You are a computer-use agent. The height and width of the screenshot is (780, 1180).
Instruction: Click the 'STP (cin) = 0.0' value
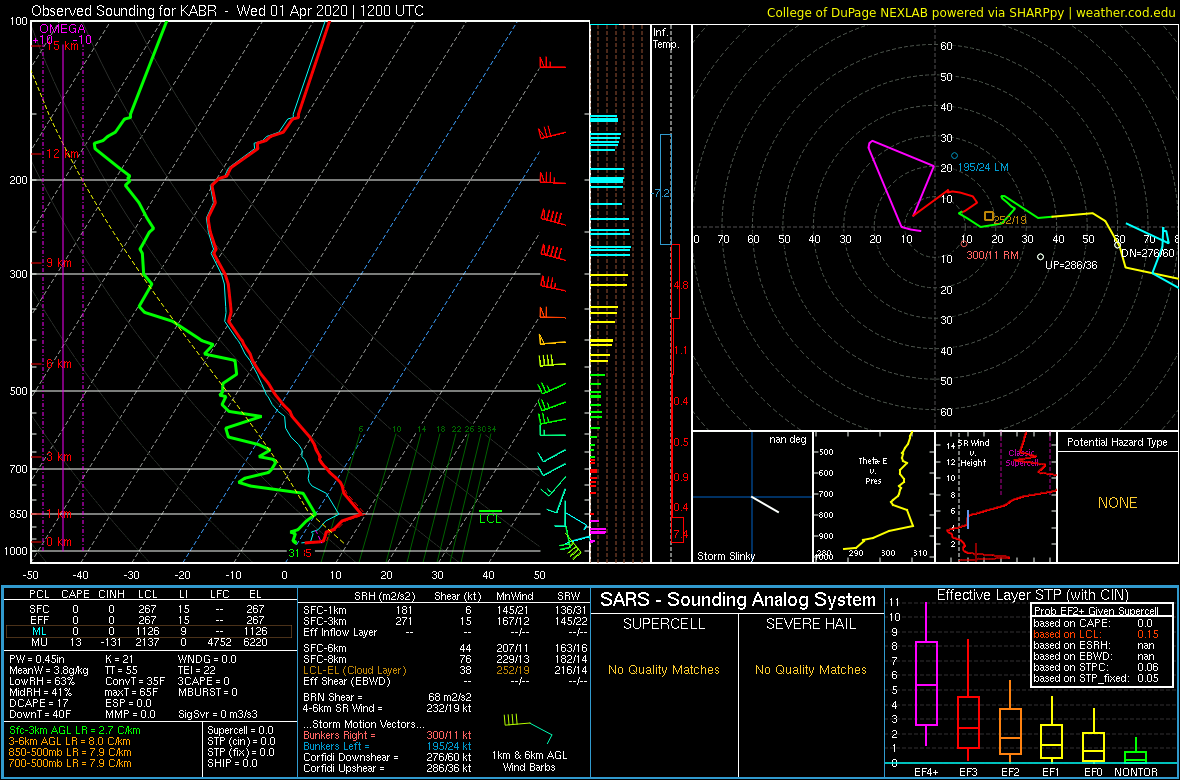(242, 742)
